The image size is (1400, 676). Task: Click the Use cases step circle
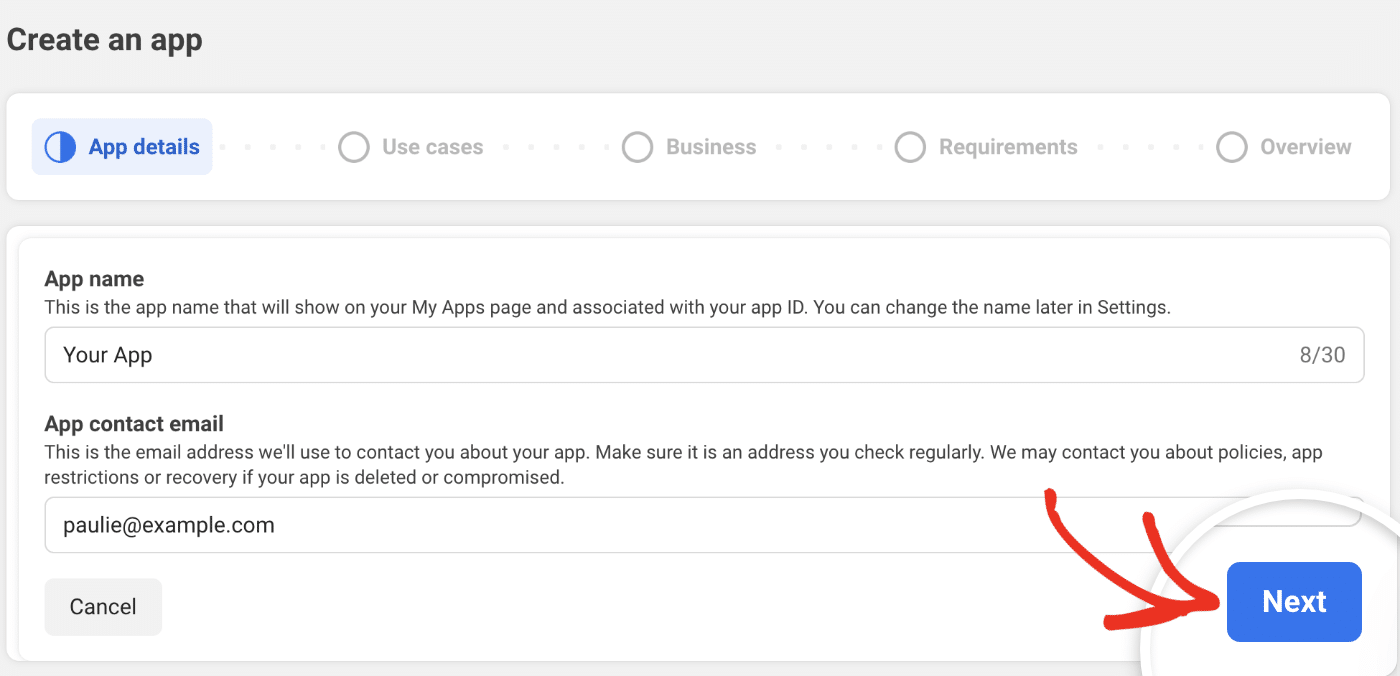[x=354, y=146]
